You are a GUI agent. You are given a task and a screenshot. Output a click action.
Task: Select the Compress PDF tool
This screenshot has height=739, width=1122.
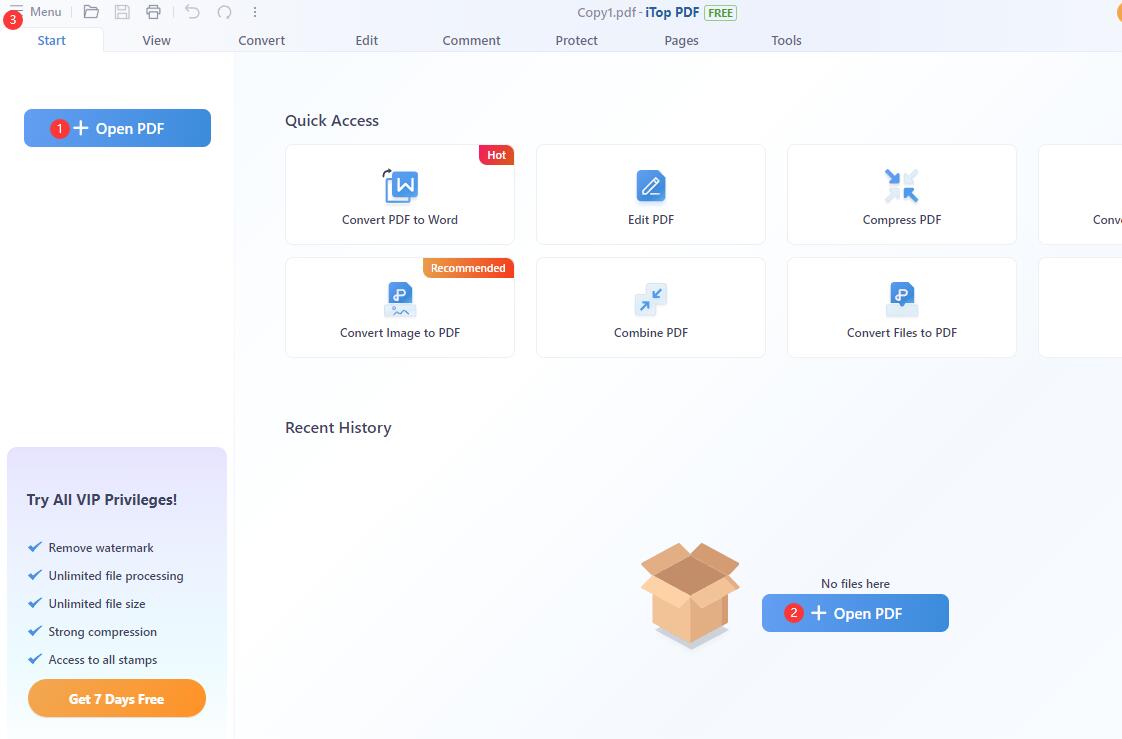902,195
